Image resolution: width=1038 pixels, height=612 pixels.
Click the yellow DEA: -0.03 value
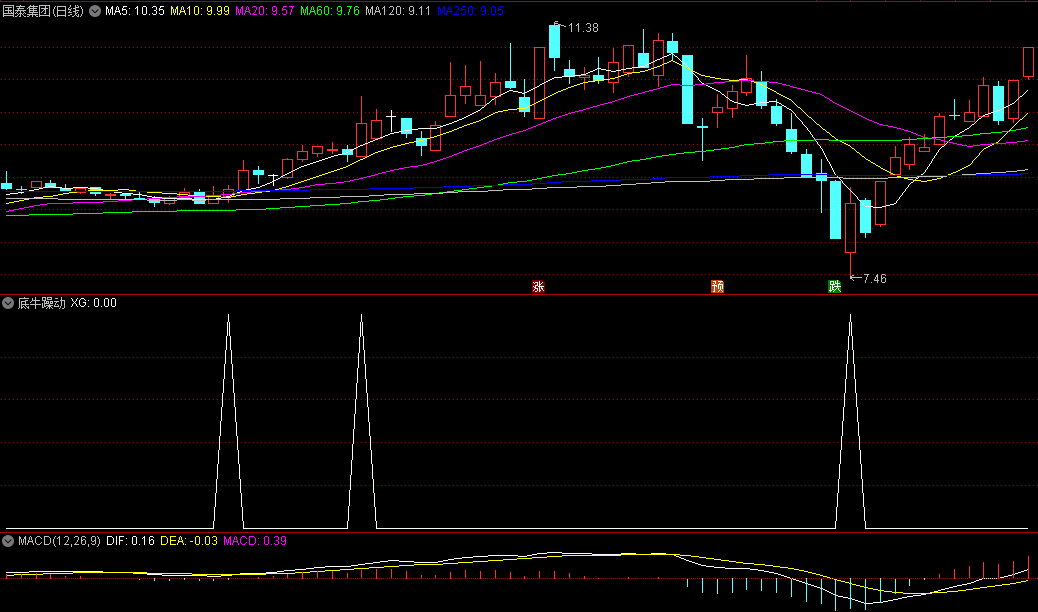coord(188,541)
